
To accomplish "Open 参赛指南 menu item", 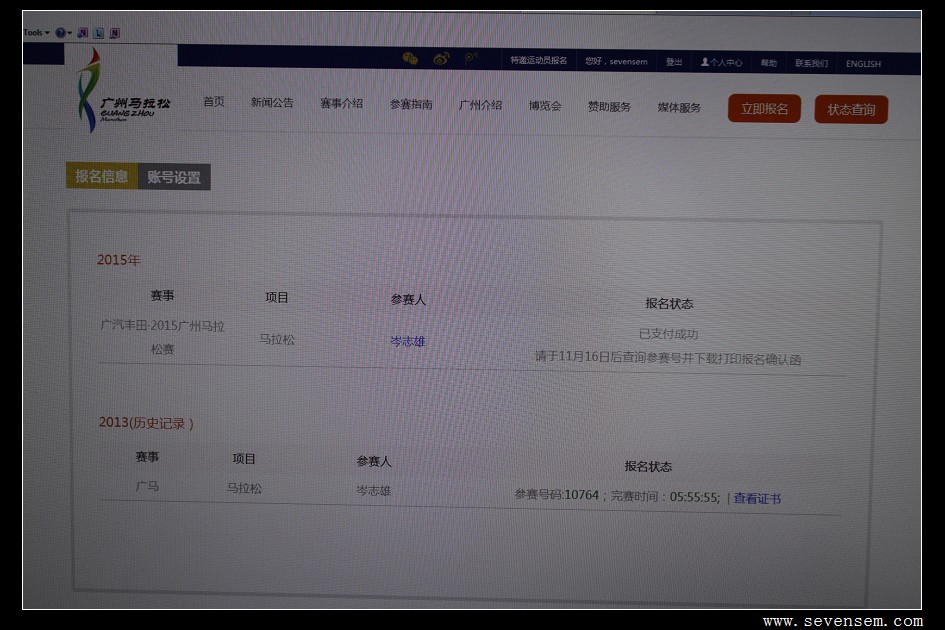I will 411,104.
